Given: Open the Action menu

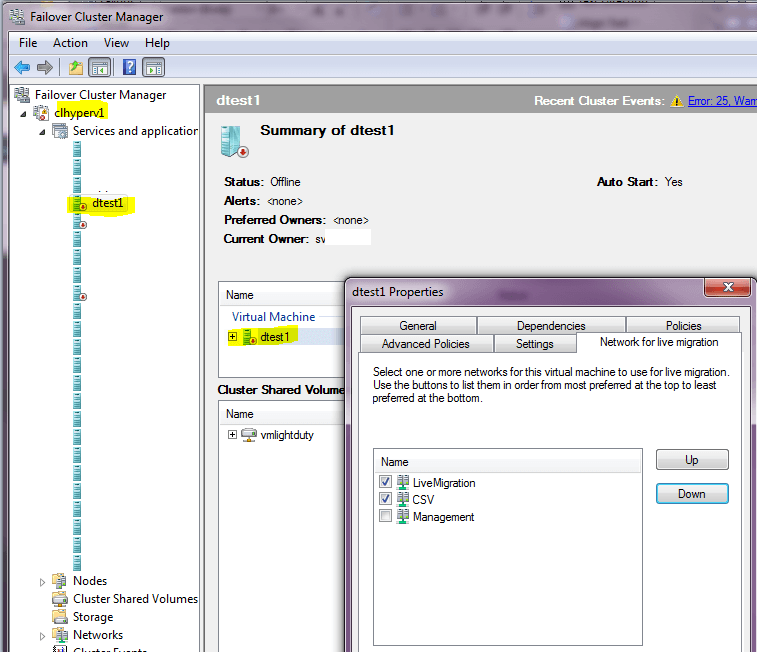Looking at the screenshot, I should point(70,43).
